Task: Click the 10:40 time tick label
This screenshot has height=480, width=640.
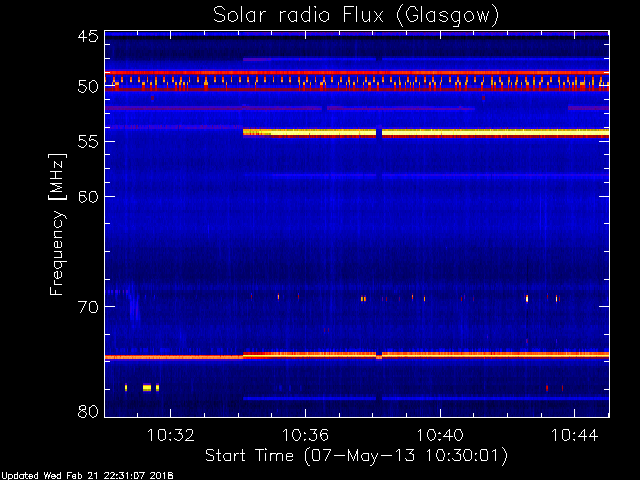Action: click(x=440, y=435)
